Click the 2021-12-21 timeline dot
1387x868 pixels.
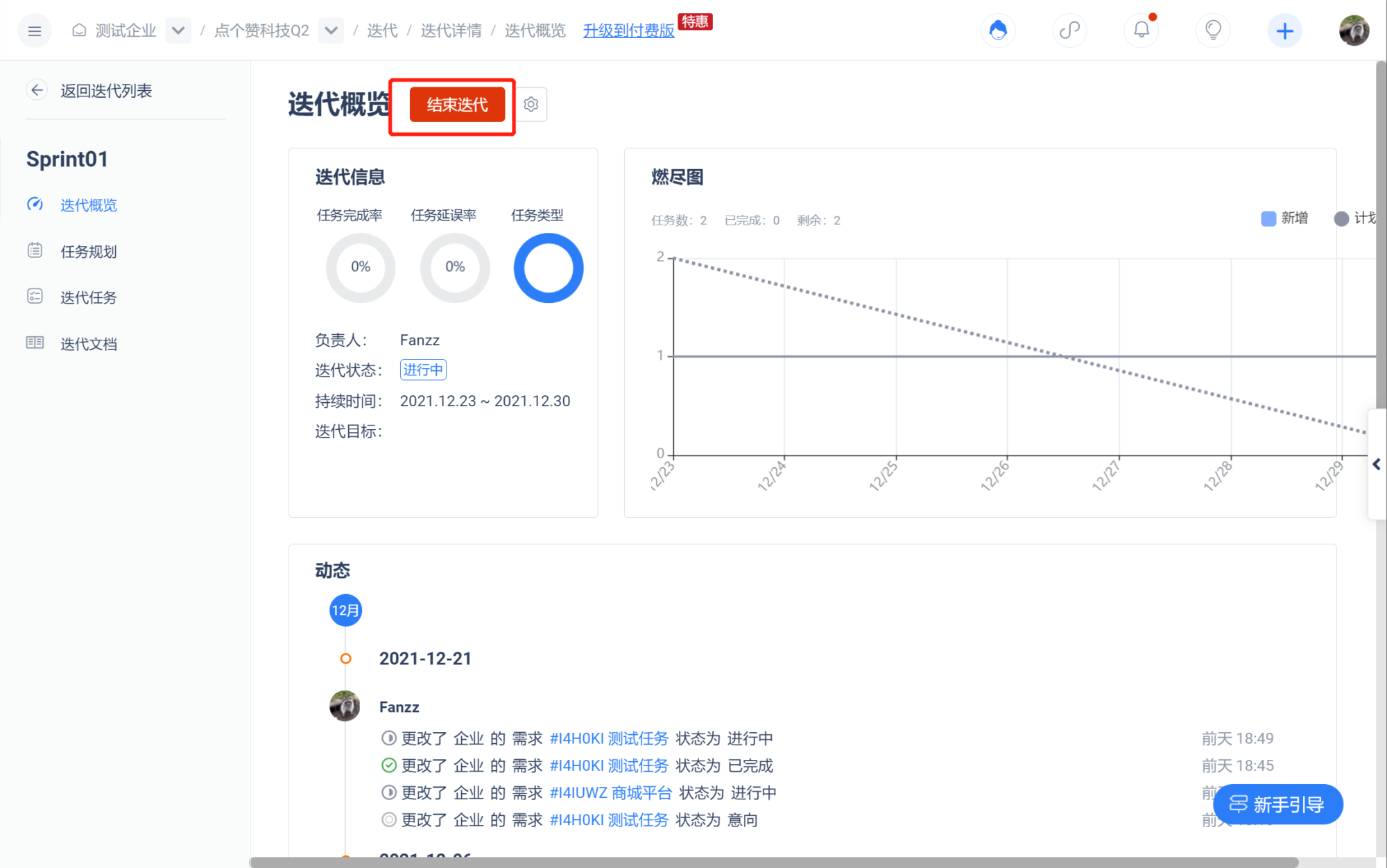click(x=345, y=659)
